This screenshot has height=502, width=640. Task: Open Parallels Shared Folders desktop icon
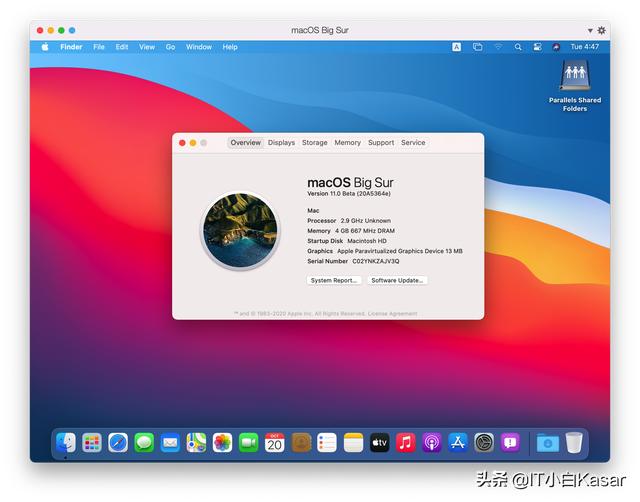pyautogui.click(x=575, y=86)
